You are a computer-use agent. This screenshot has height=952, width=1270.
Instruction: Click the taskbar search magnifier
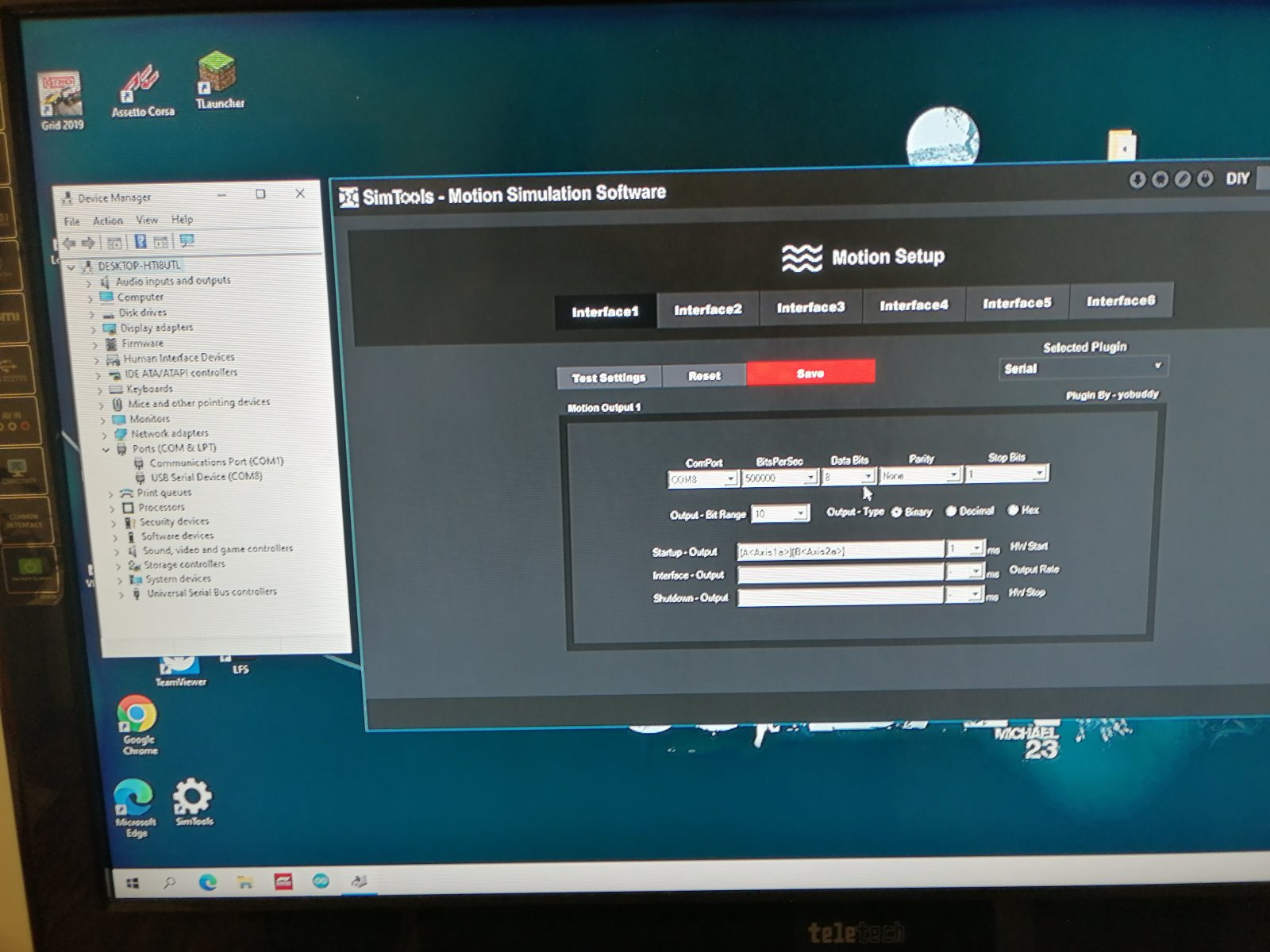click(169, 881)
